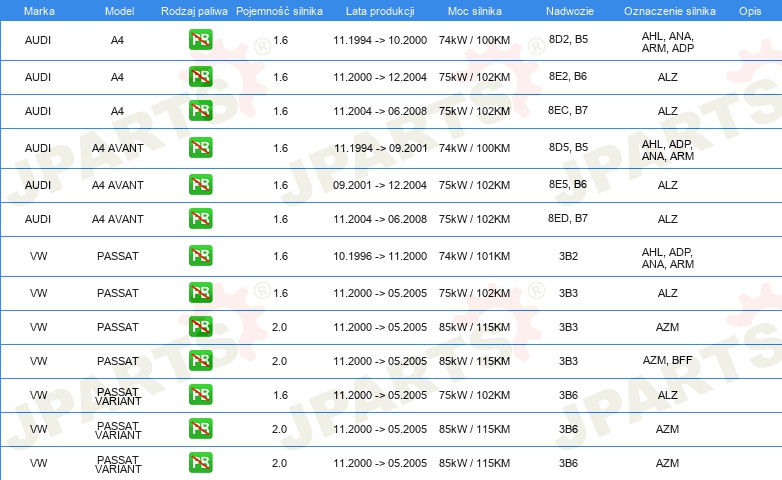782x480 pixels.
Task: Click petrol fuel icon in A4 Avant 8E5, B6 row
Action: tap(200, 185)
